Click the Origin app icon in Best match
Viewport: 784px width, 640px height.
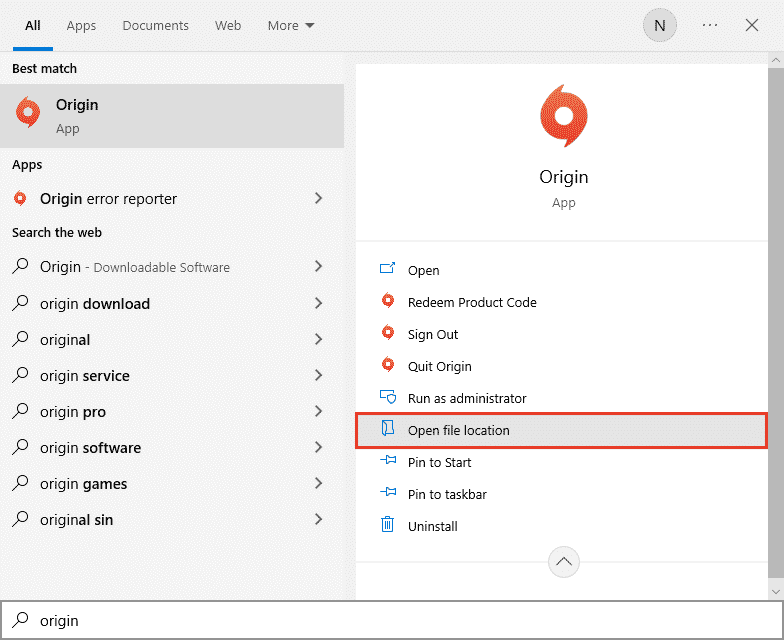[29, 114]
